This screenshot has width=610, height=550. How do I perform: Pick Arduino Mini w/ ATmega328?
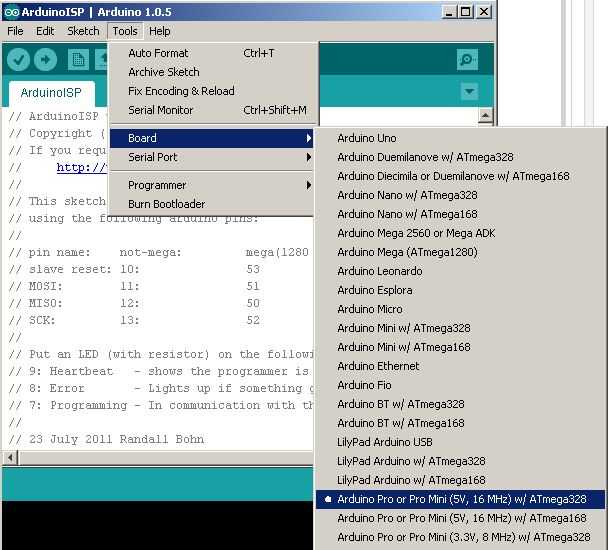point(461,328)
